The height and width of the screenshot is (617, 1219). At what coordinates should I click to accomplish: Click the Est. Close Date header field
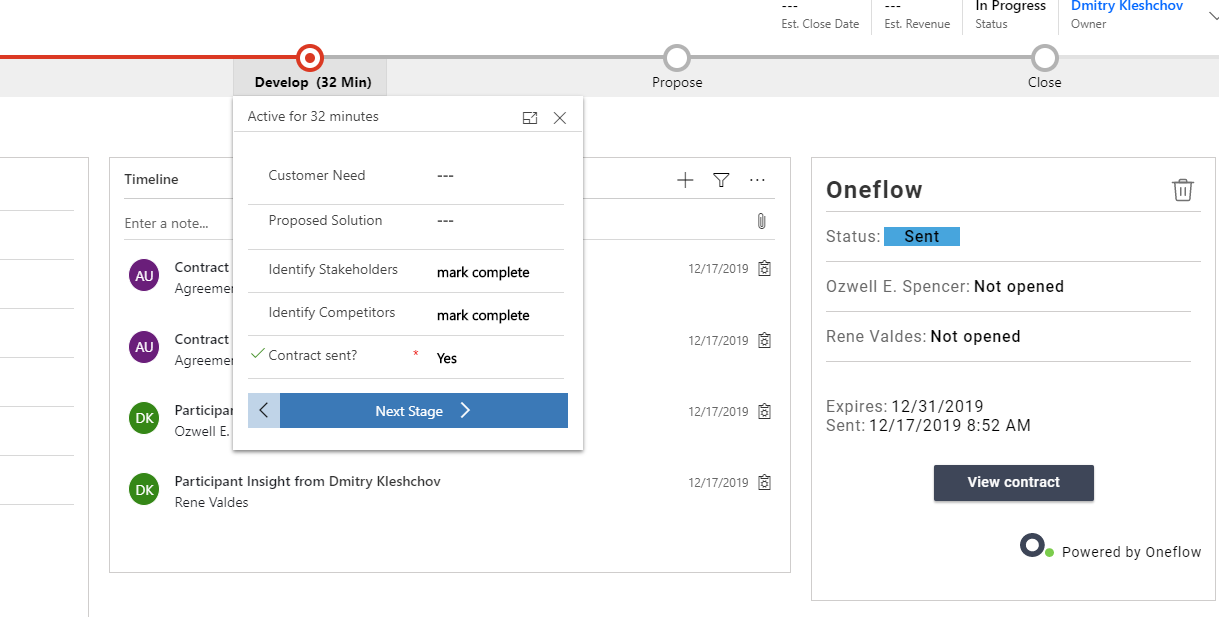click(820, 14)
